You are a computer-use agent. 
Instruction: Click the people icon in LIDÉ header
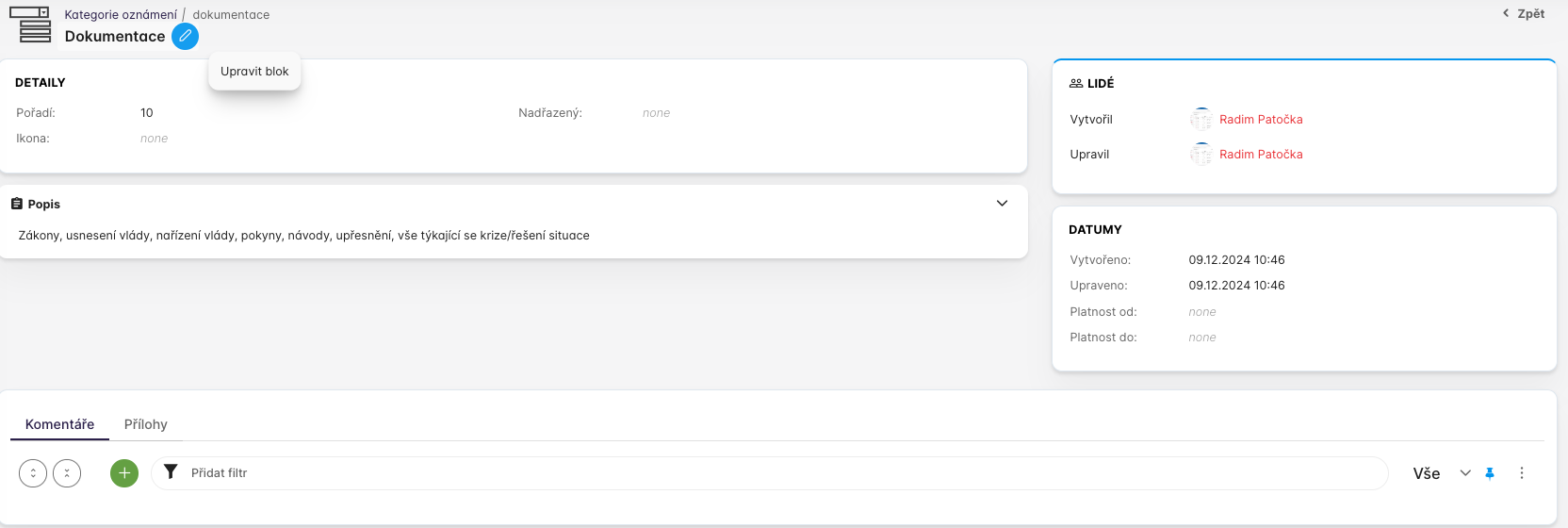1076,84
